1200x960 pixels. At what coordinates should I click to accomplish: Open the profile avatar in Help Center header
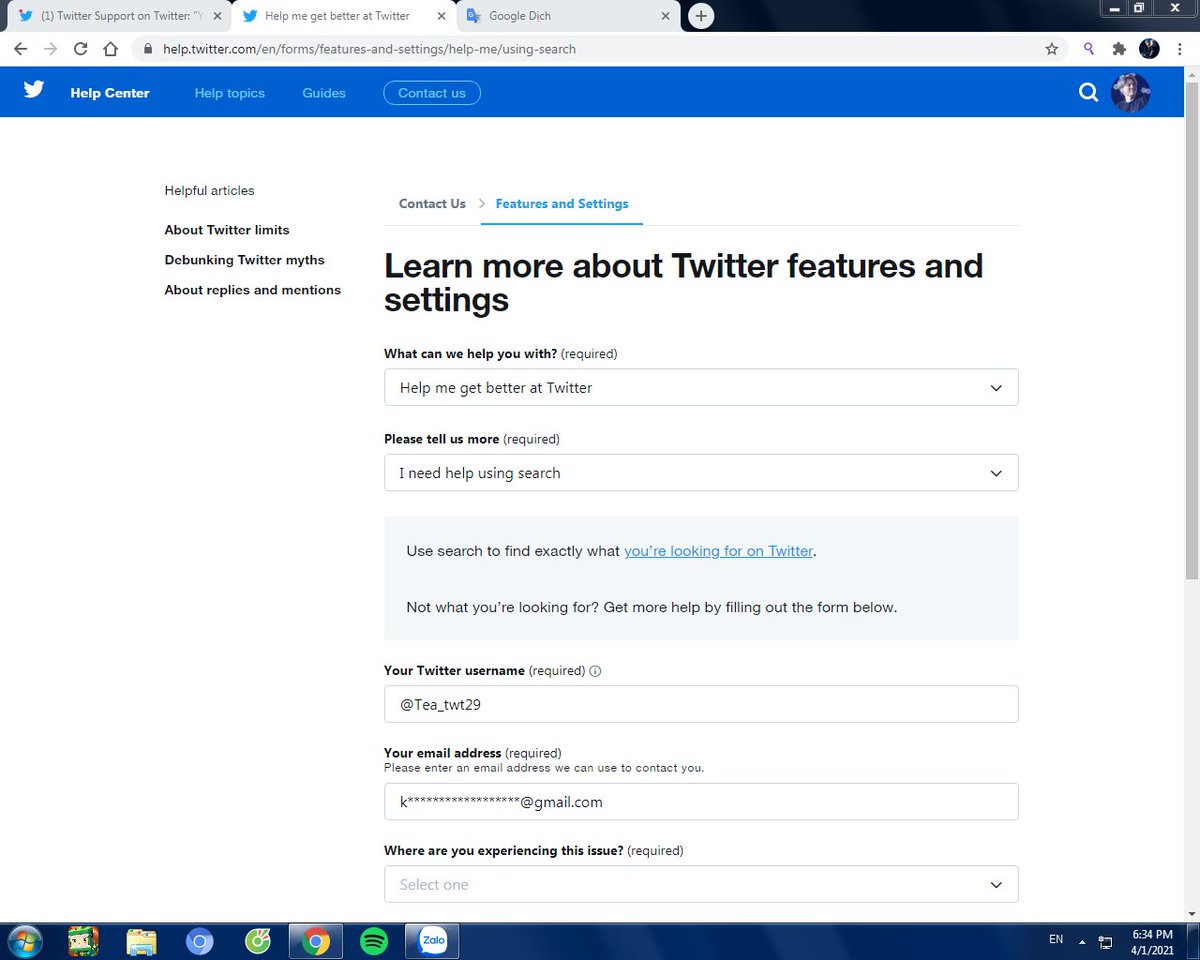[x=1131, y=93]
